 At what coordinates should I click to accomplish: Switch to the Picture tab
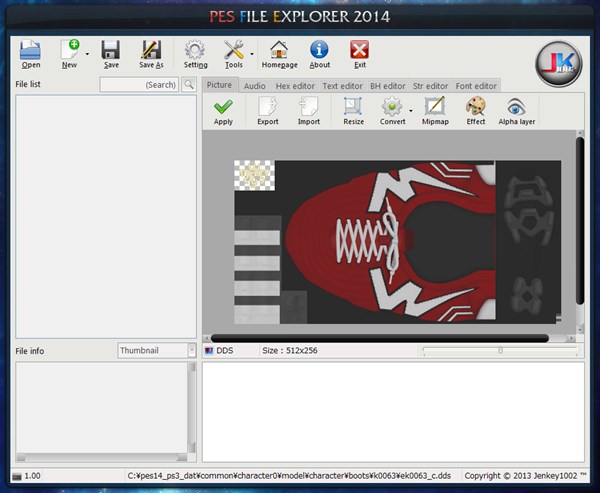click(x=220, y=85)
